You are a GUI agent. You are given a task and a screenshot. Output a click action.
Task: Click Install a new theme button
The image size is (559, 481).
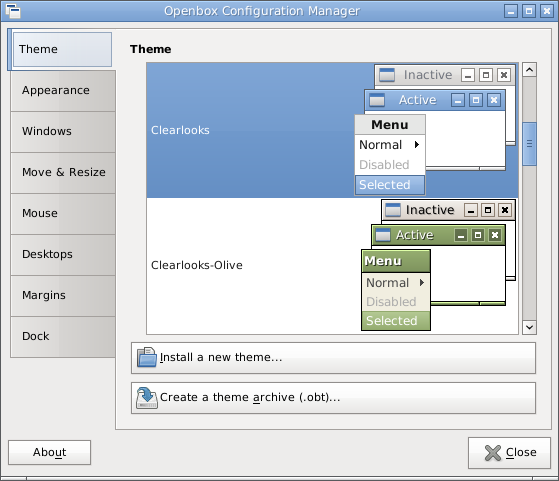coord(333,358)
